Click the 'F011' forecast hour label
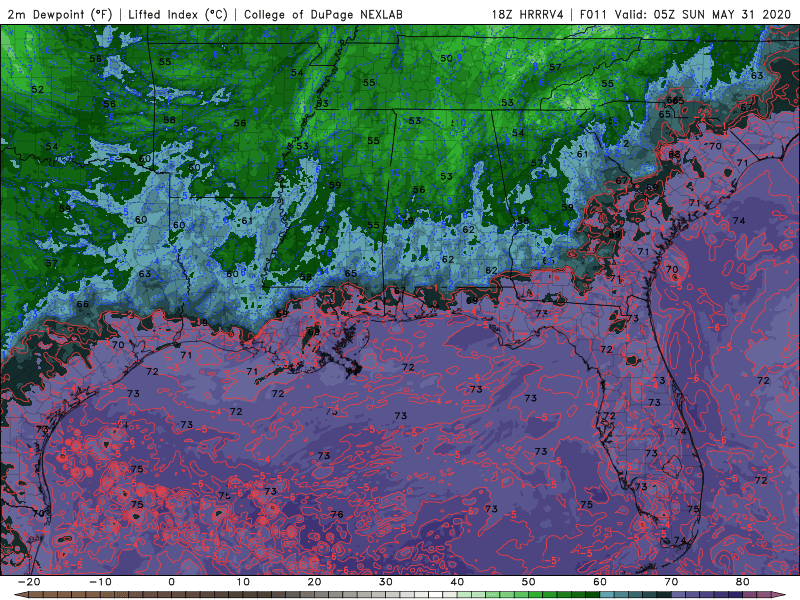800x600 pixels. pos(593,14)
